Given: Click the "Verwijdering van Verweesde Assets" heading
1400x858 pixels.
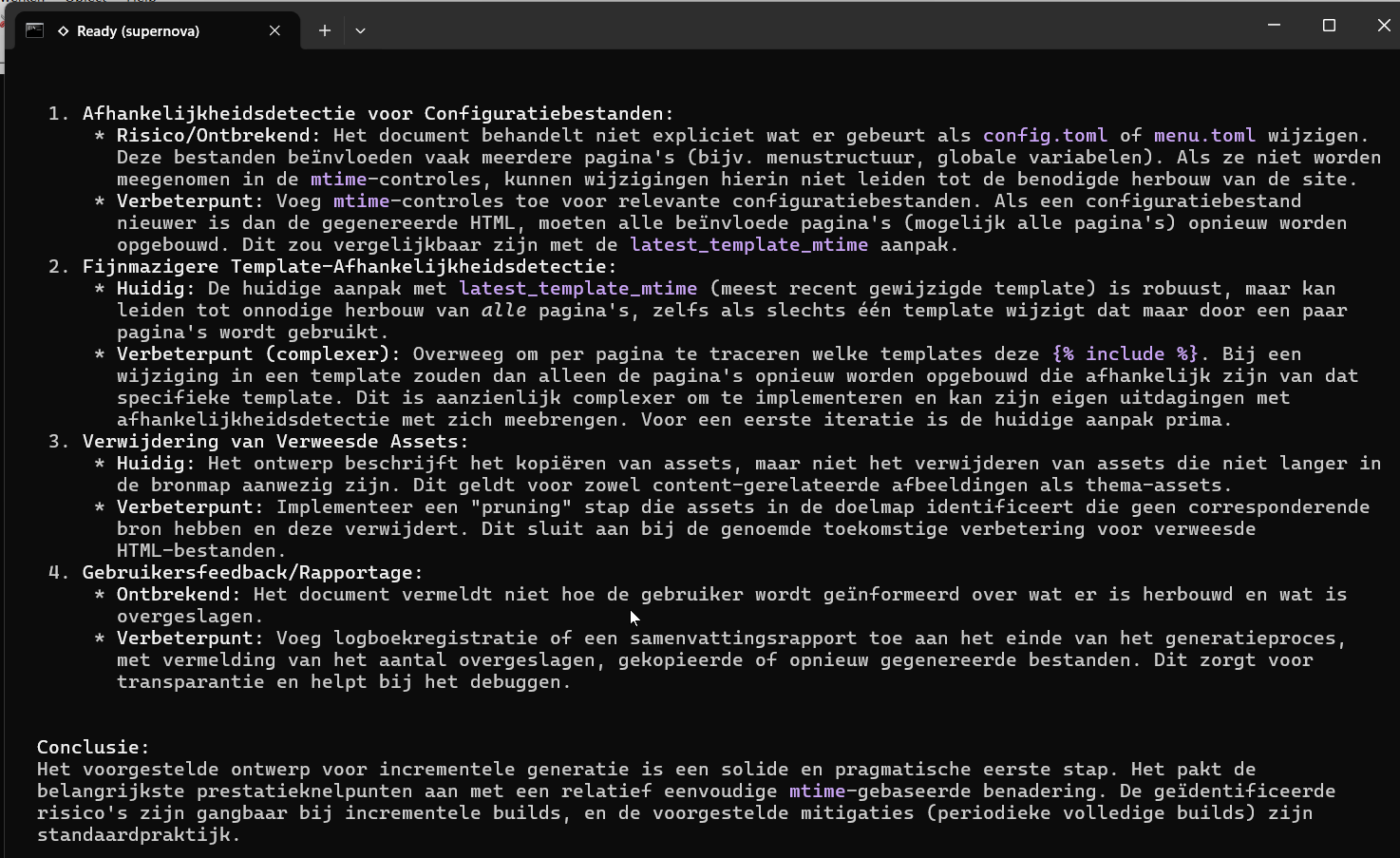Looking at the screenshot, I should tap(274, 442).
